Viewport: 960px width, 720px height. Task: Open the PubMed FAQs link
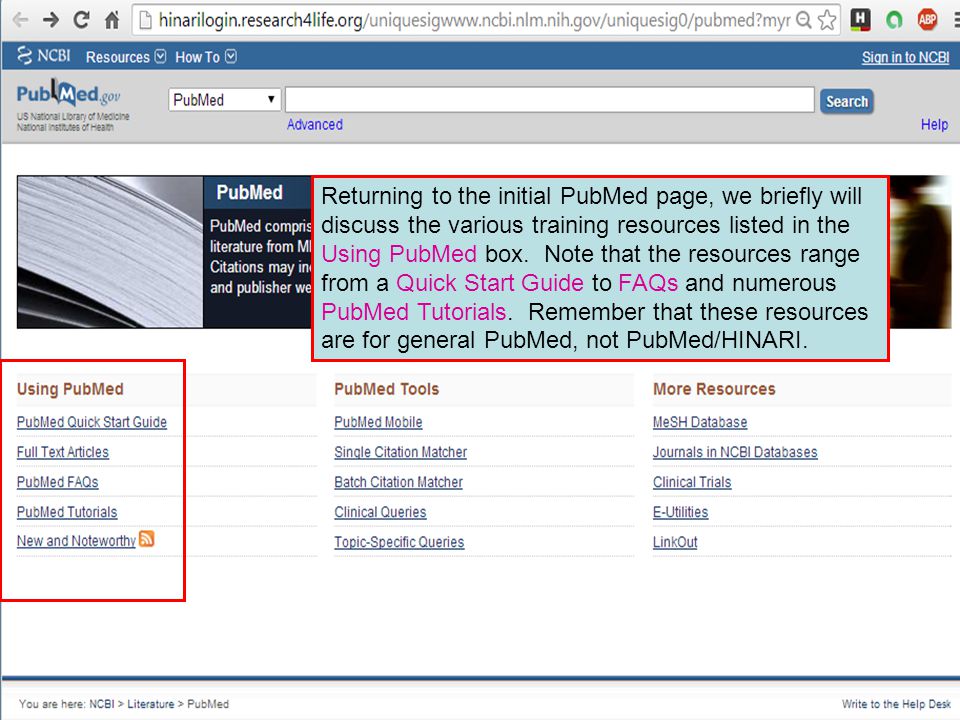click(58, 482)
